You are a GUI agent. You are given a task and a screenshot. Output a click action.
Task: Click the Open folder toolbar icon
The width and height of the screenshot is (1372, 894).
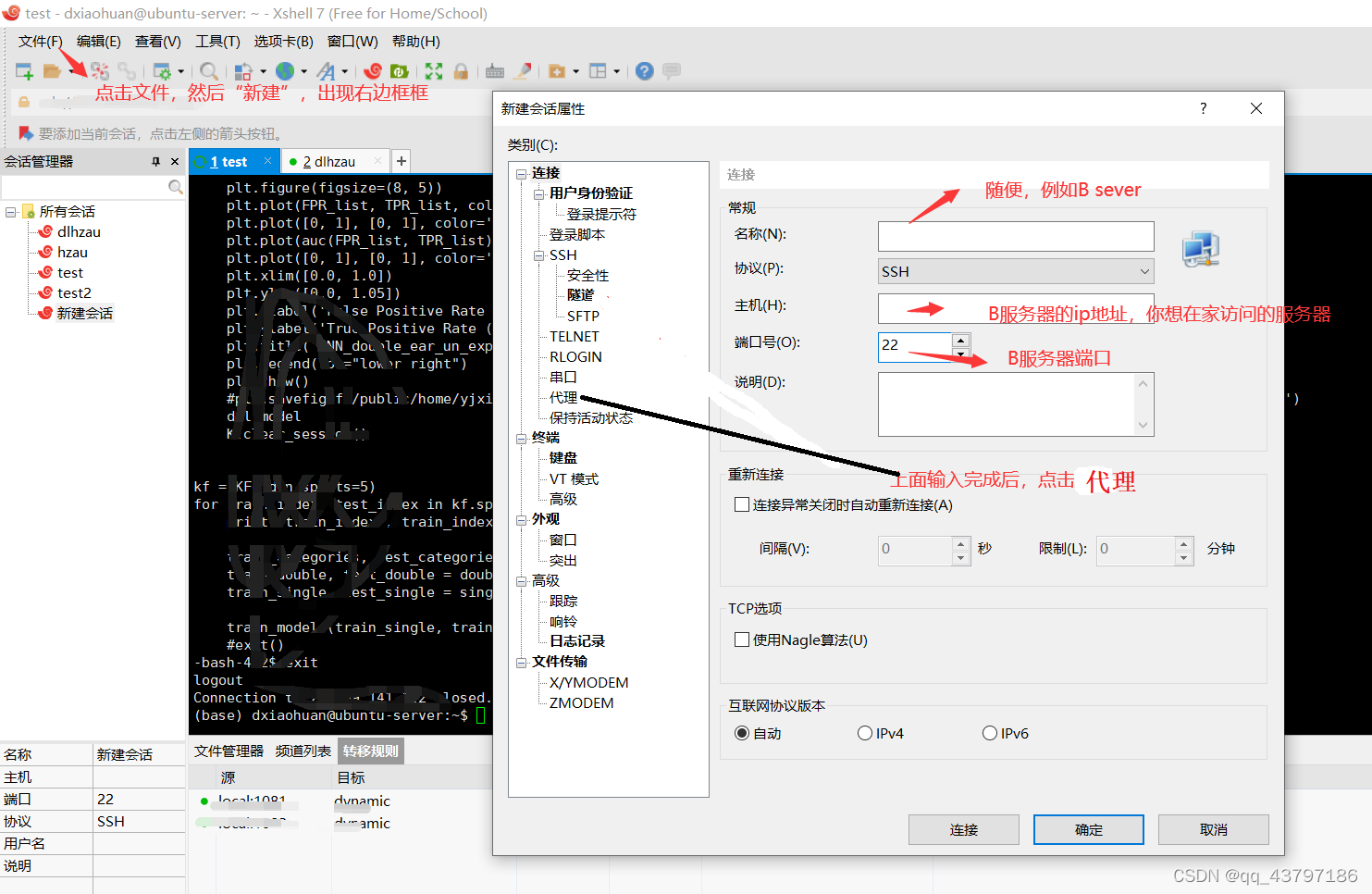52,71
